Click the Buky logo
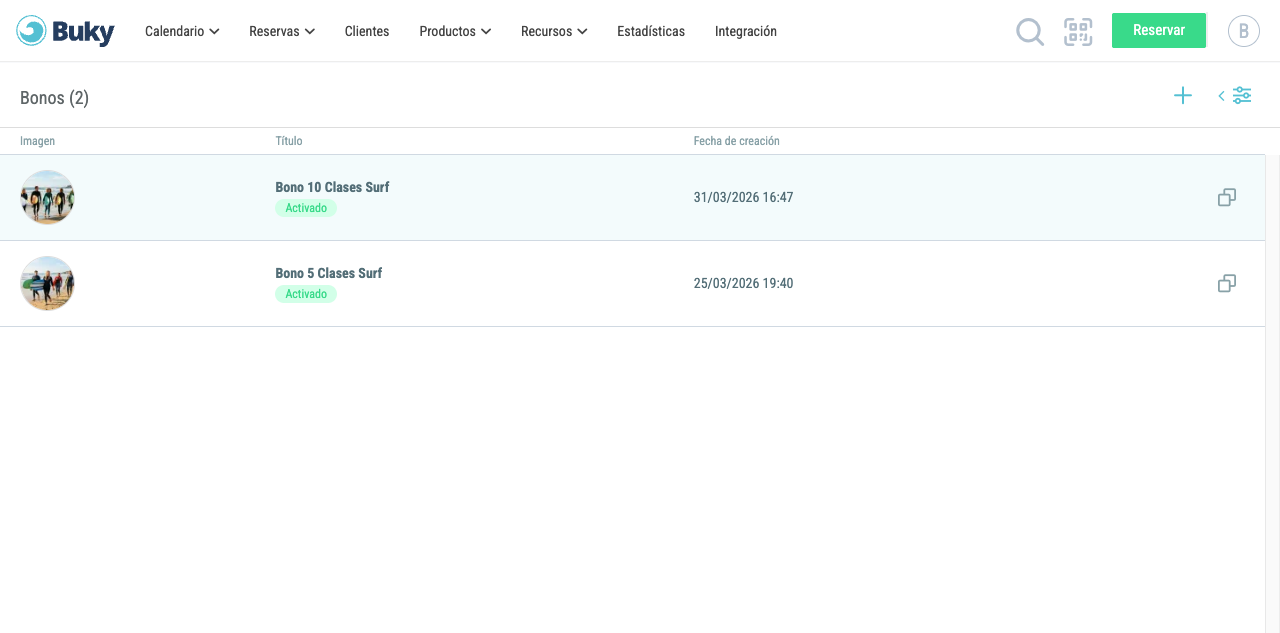 pos(65,31)
